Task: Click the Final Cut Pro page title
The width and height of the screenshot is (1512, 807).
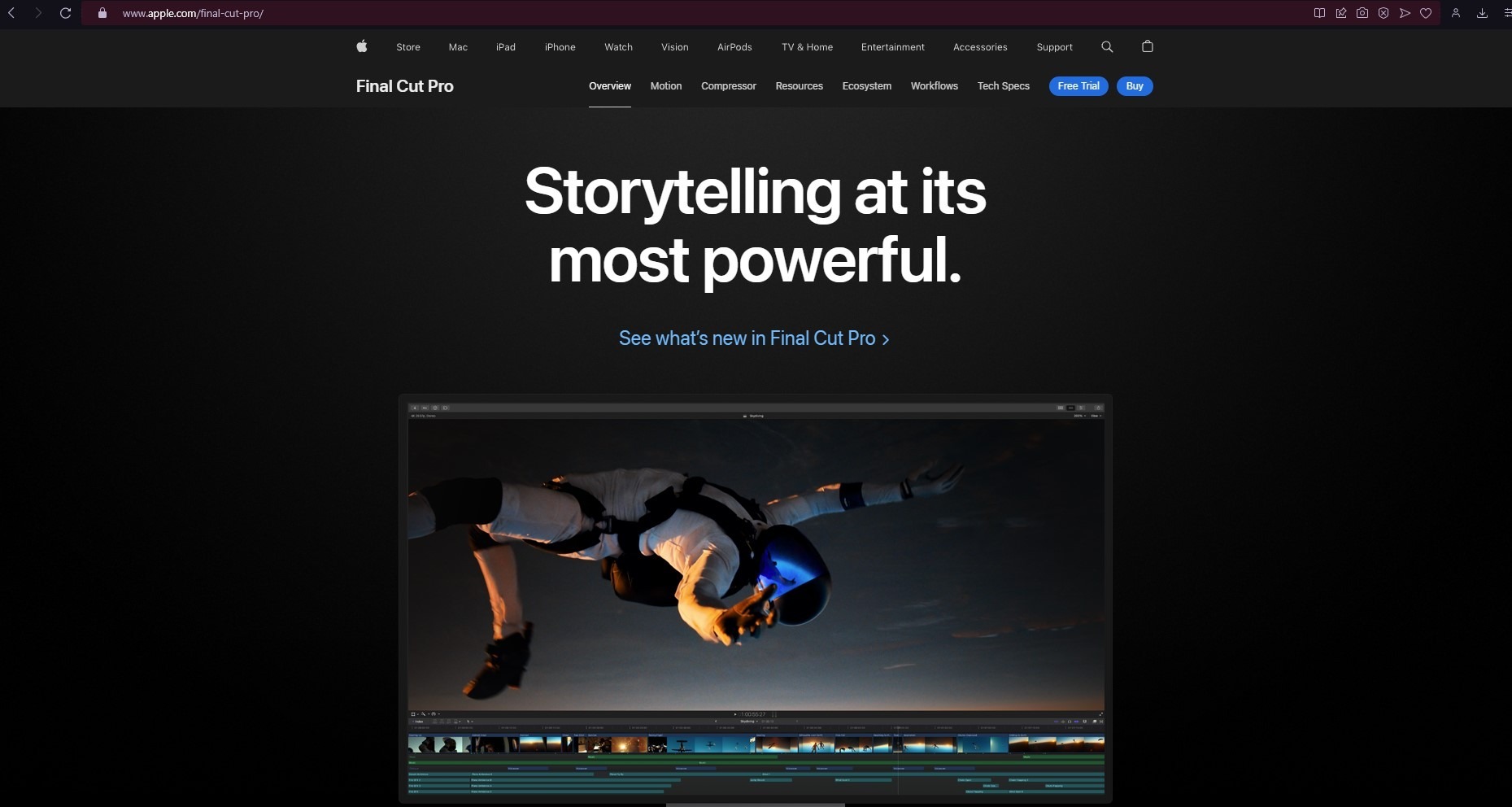Action: (x=405, y=86)
